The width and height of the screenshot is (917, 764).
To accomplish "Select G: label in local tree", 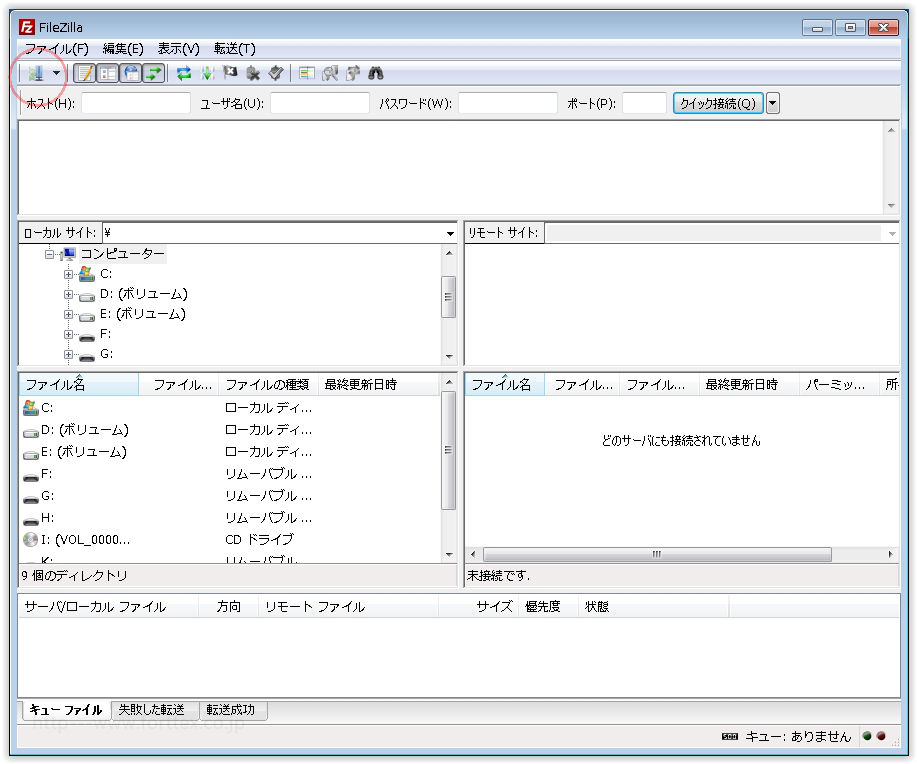I will [106, 353].
